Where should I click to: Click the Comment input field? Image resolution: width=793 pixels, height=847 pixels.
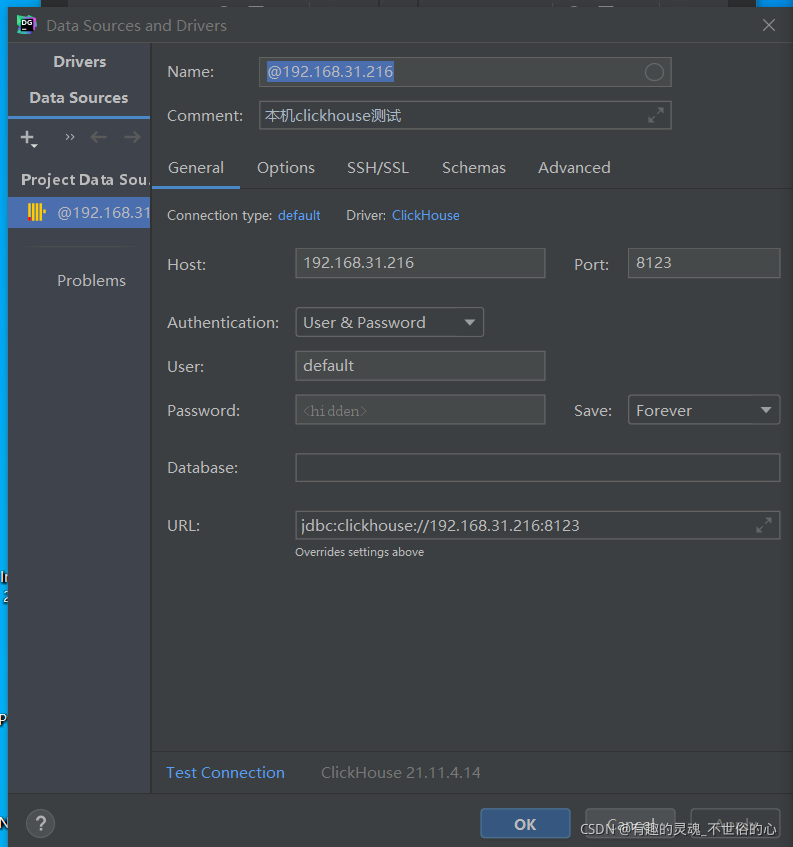point(465,115)
